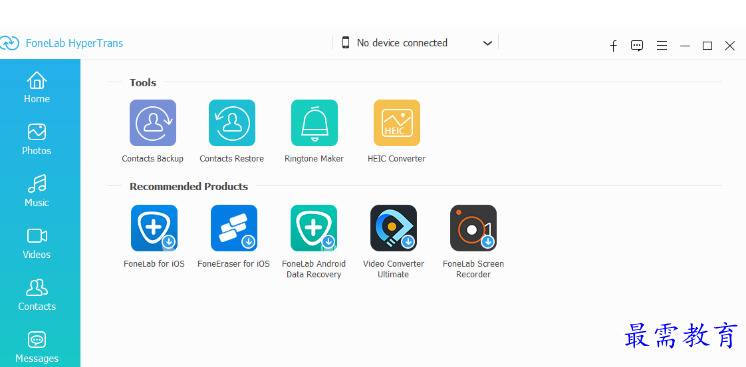Open the hamburger menu icon
Image resolution: width=746 pixels, height=367 pixels.
662,46
